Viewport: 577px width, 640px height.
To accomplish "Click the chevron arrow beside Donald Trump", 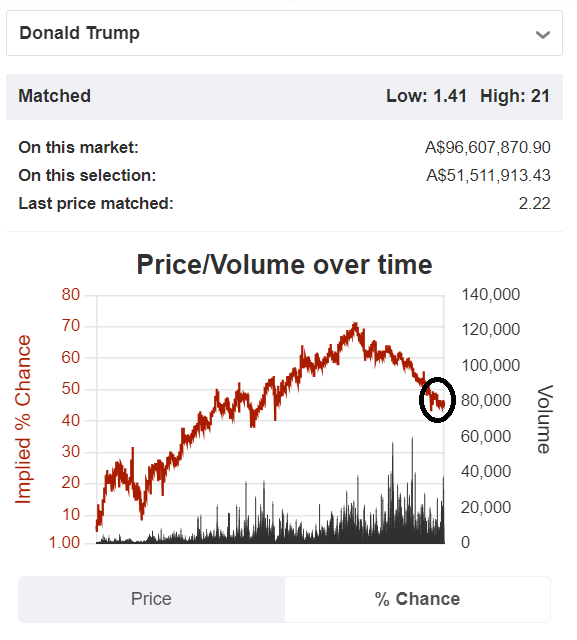I will pos(543,35).
